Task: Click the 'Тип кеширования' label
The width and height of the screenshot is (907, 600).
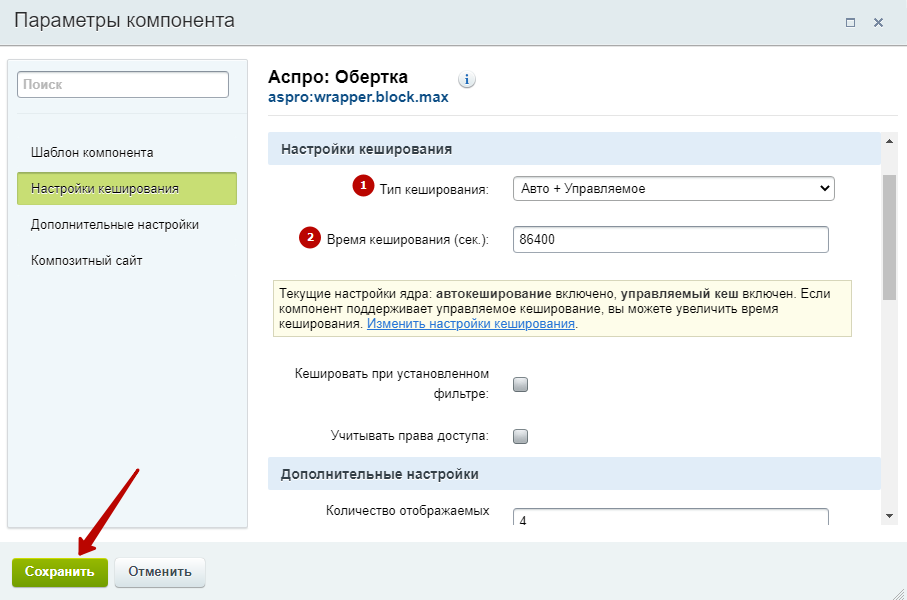Action: click(x=434, y=189)
